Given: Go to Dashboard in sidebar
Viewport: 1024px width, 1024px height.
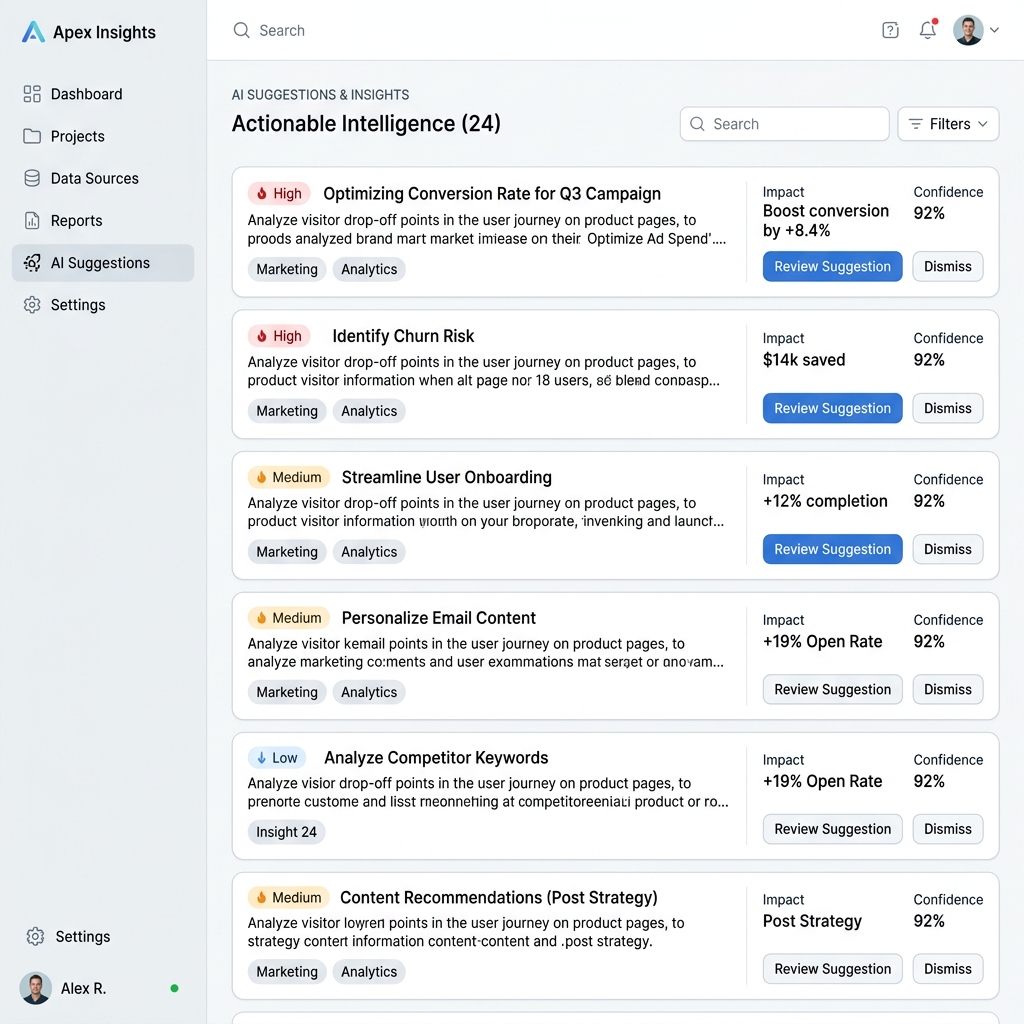Looking at the screenshot, I should coord(103,94).
